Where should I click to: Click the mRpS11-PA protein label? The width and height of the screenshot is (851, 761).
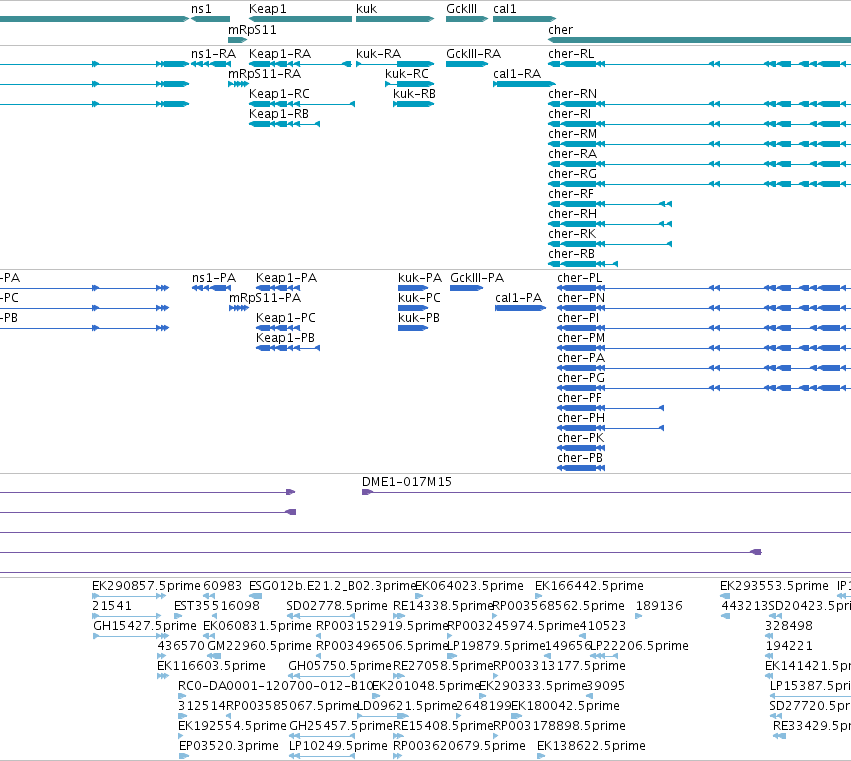tap(265, 298)
